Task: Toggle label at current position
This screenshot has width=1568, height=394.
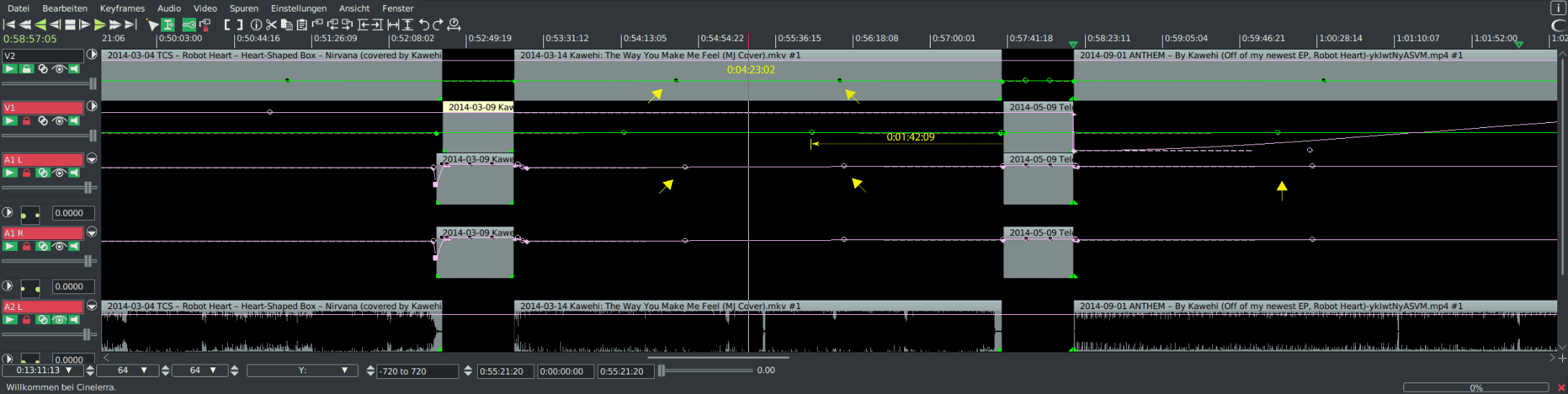Action: (x=317, y=24)
